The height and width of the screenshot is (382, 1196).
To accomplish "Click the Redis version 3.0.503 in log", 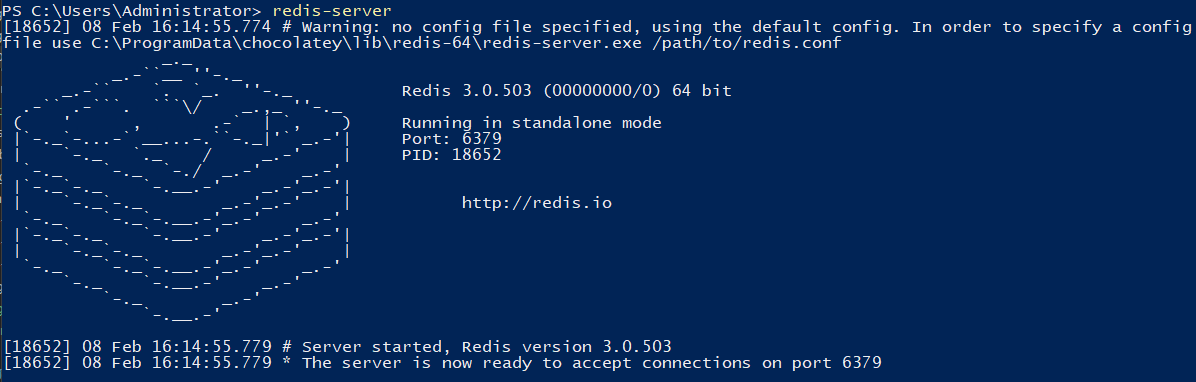I will click(x=567, y=347).
